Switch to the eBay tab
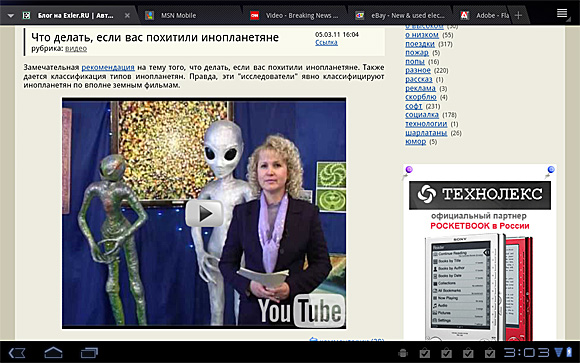This screenshot has width=580, height=363. tap(408, 16)
